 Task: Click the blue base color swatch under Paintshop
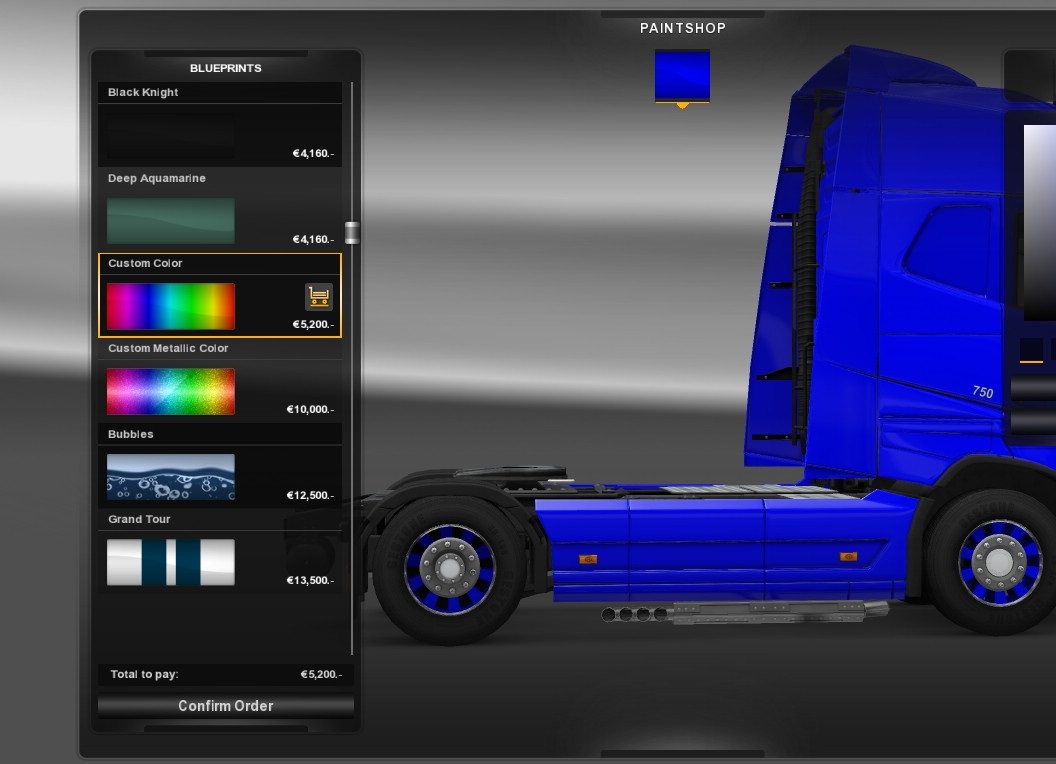coord(682,75)
